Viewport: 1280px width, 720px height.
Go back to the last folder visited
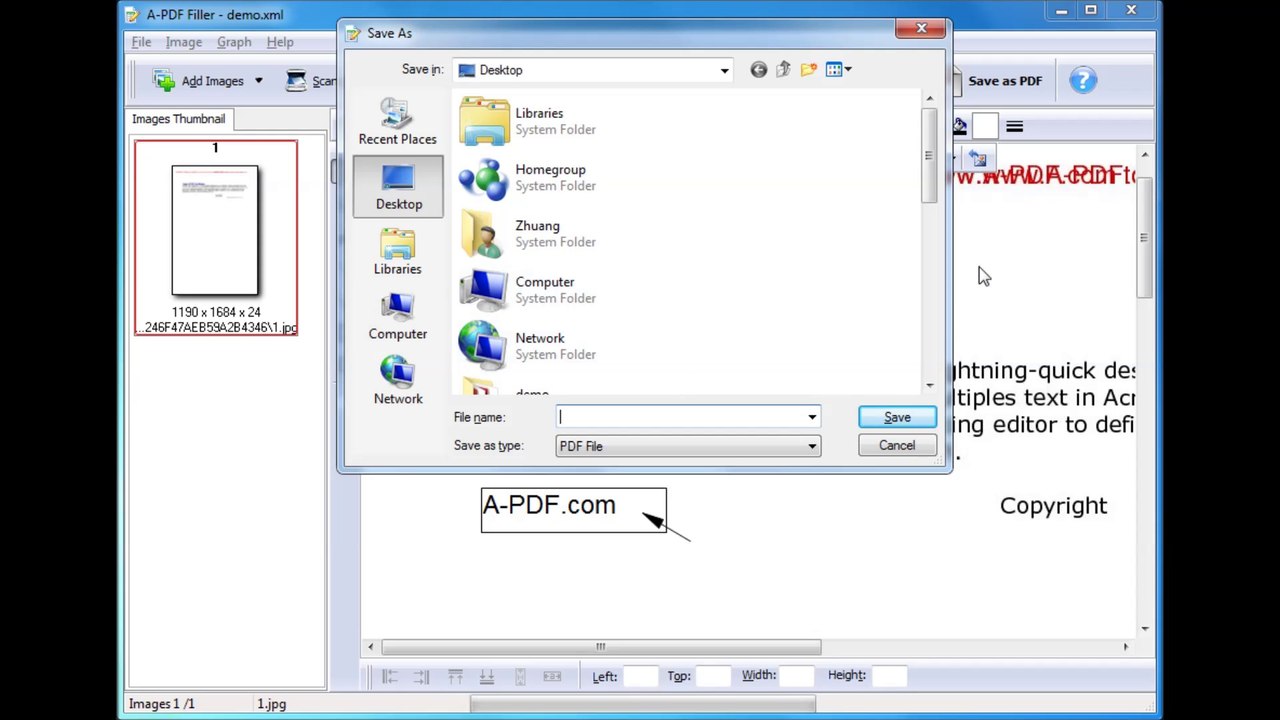pyautogui.click(x=758, y=70)
